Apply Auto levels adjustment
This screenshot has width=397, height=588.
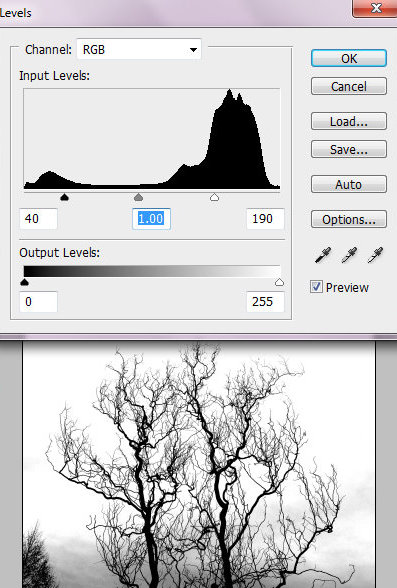349,184
